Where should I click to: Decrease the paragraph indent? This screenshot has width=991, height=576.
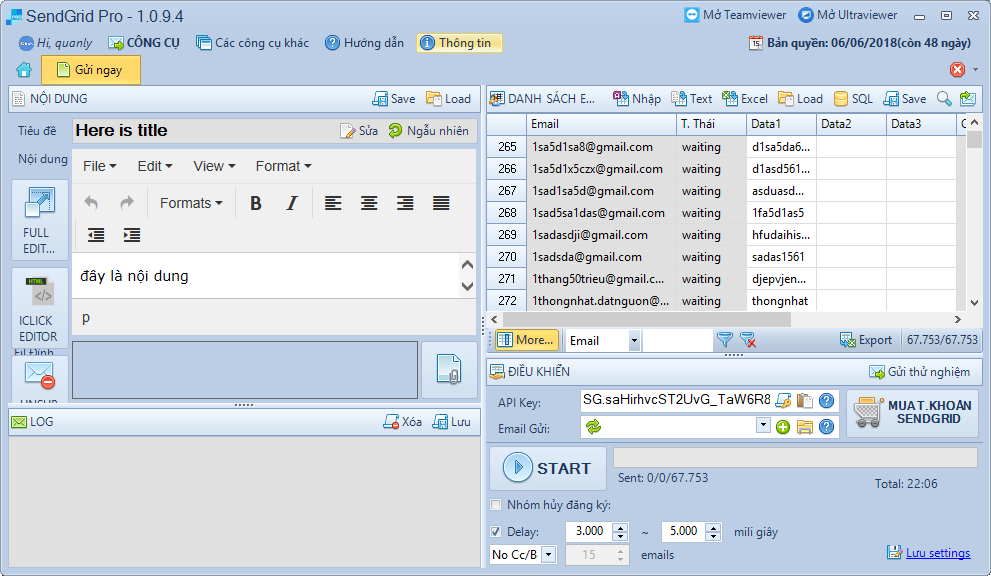click(96, 235)
